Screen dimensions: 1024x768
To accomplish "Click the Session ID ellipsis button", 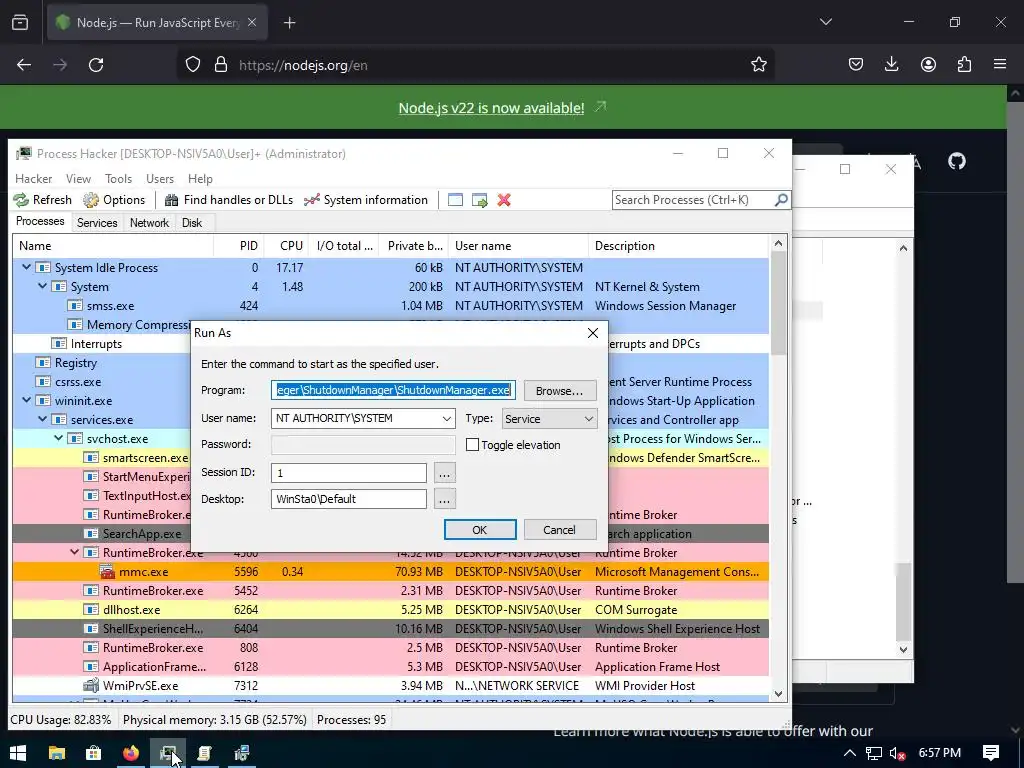I will [x=444, y=473].
